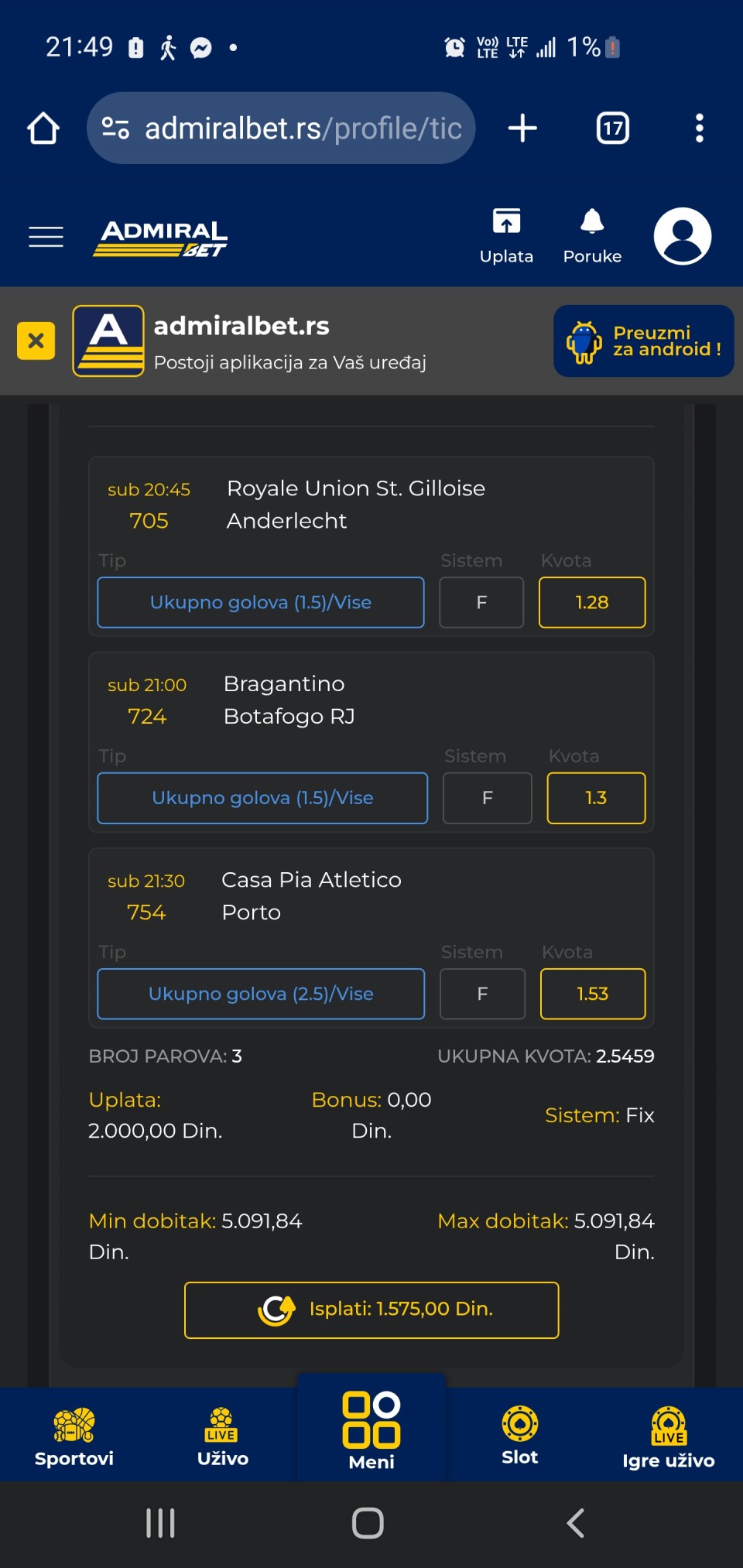The image size is (743, 1568).
Task: Select the 1.53 odds box for Porto
Action: pos(592,994)
